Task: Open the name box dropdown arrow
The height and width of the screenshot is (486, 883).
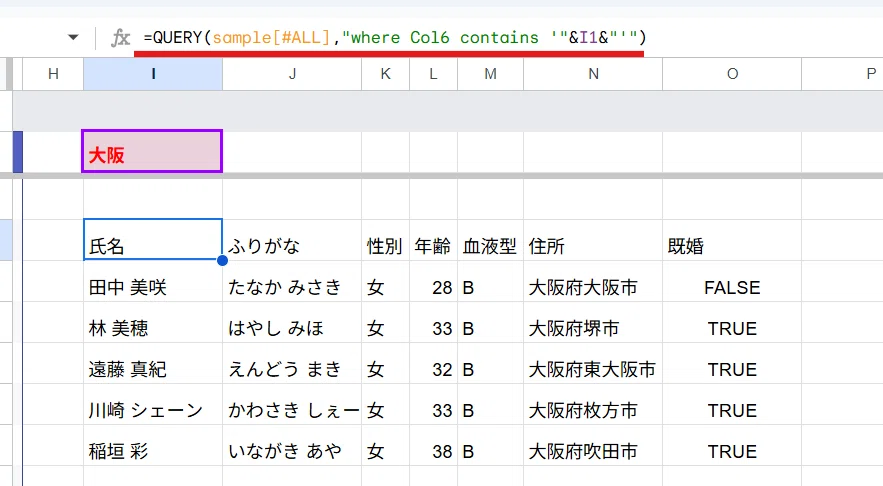Action: click(73, 38)
